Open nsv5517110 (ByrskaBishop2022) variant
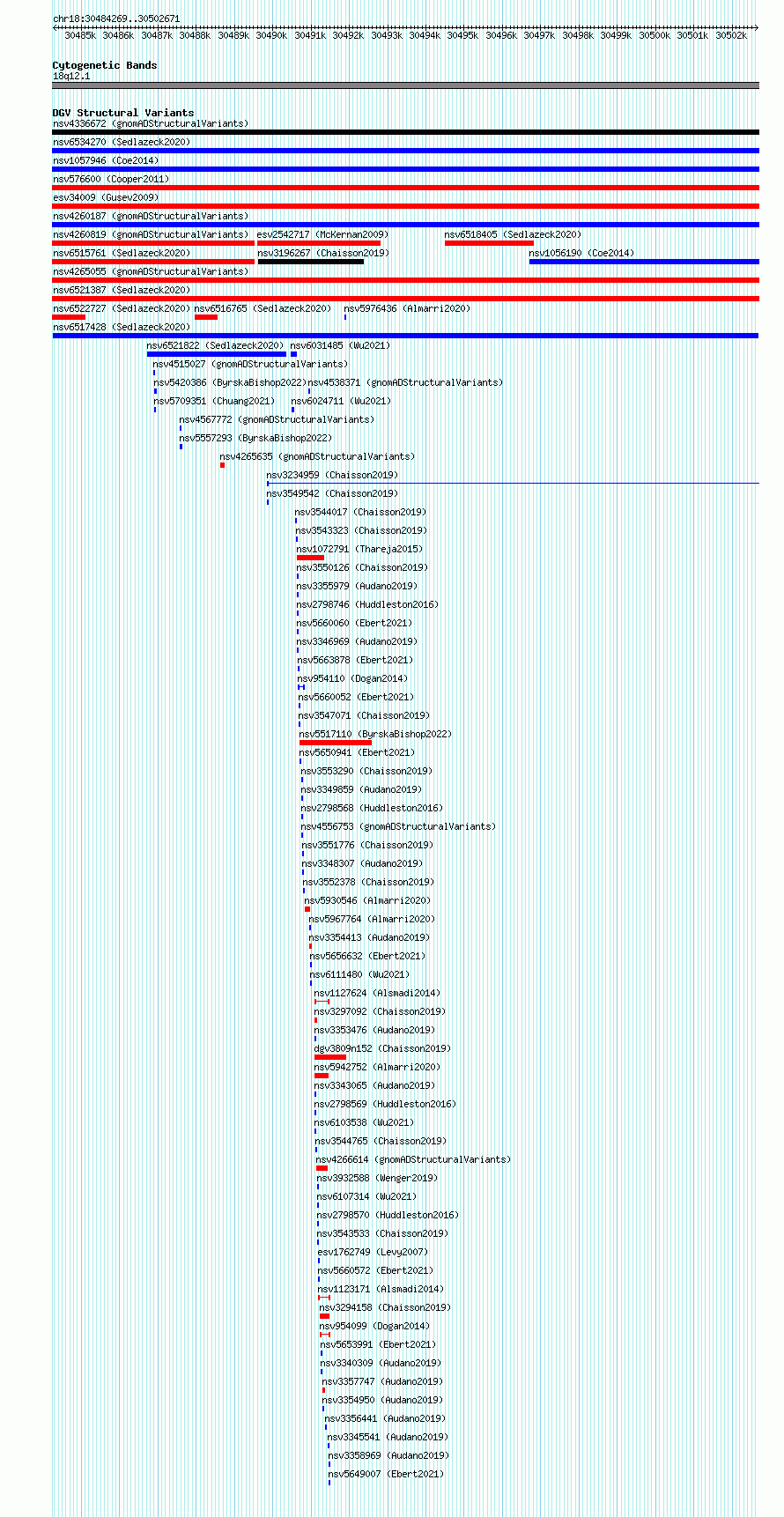This screenshot has height=1517, width=784. pyautogui.click(x=376, y=734)
